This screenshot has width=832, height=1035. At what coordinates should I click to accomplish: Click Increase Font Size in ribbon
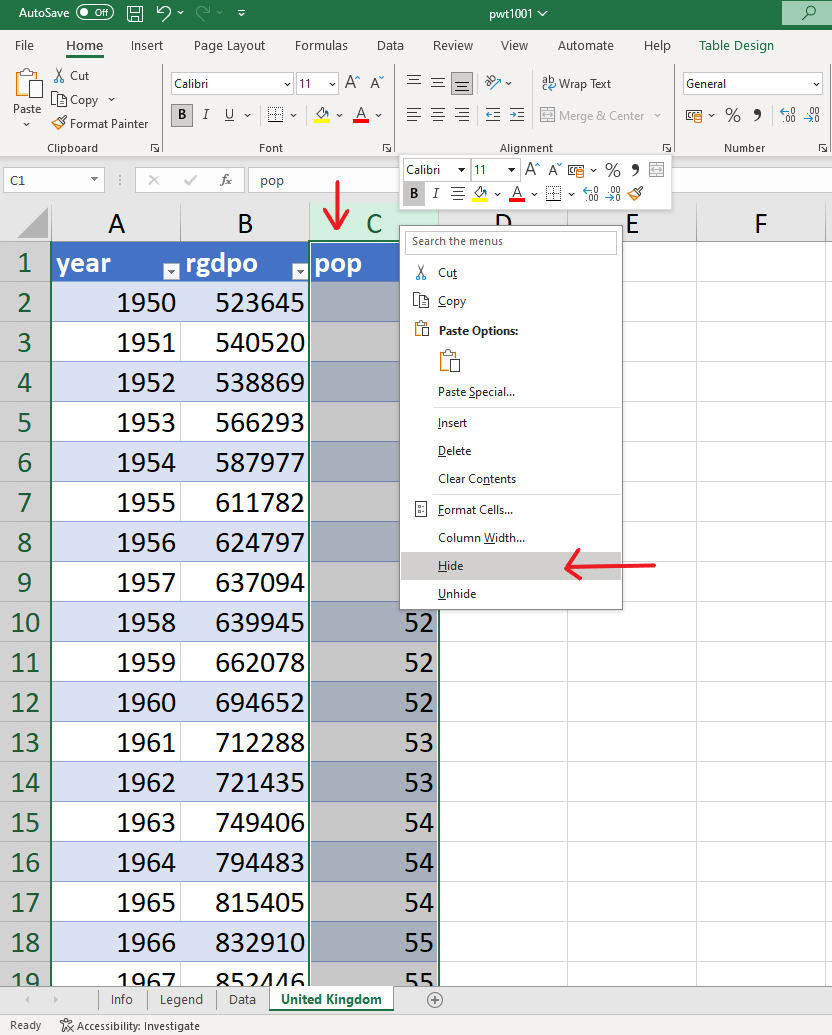(354, 84)
